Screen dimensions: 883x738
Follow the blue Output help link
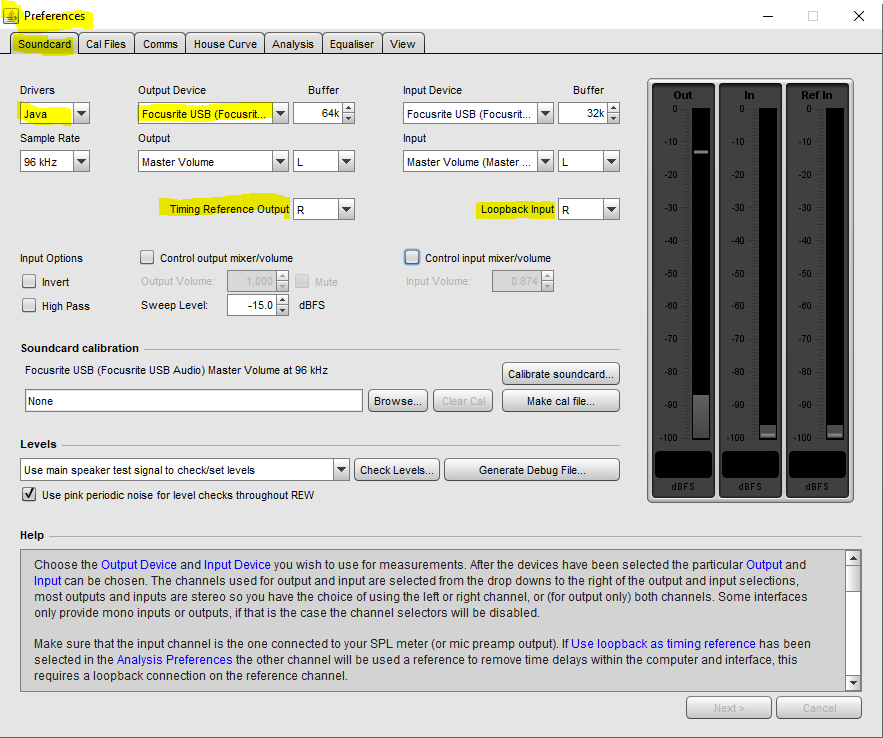[x=764, y=565]
